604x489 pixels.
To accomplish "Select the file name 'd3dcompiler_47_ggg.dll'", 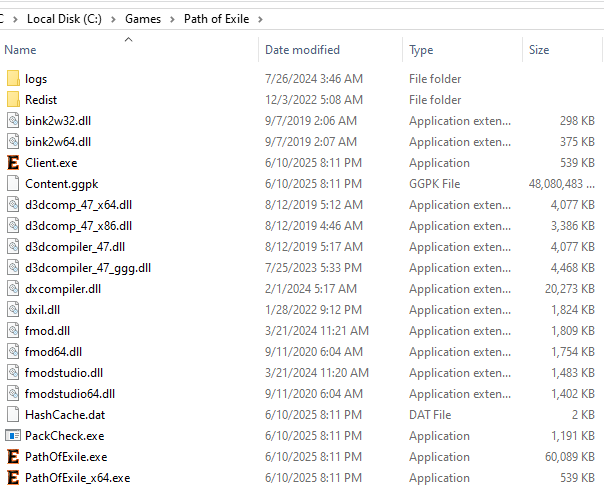I will click(x=88, y=268).
